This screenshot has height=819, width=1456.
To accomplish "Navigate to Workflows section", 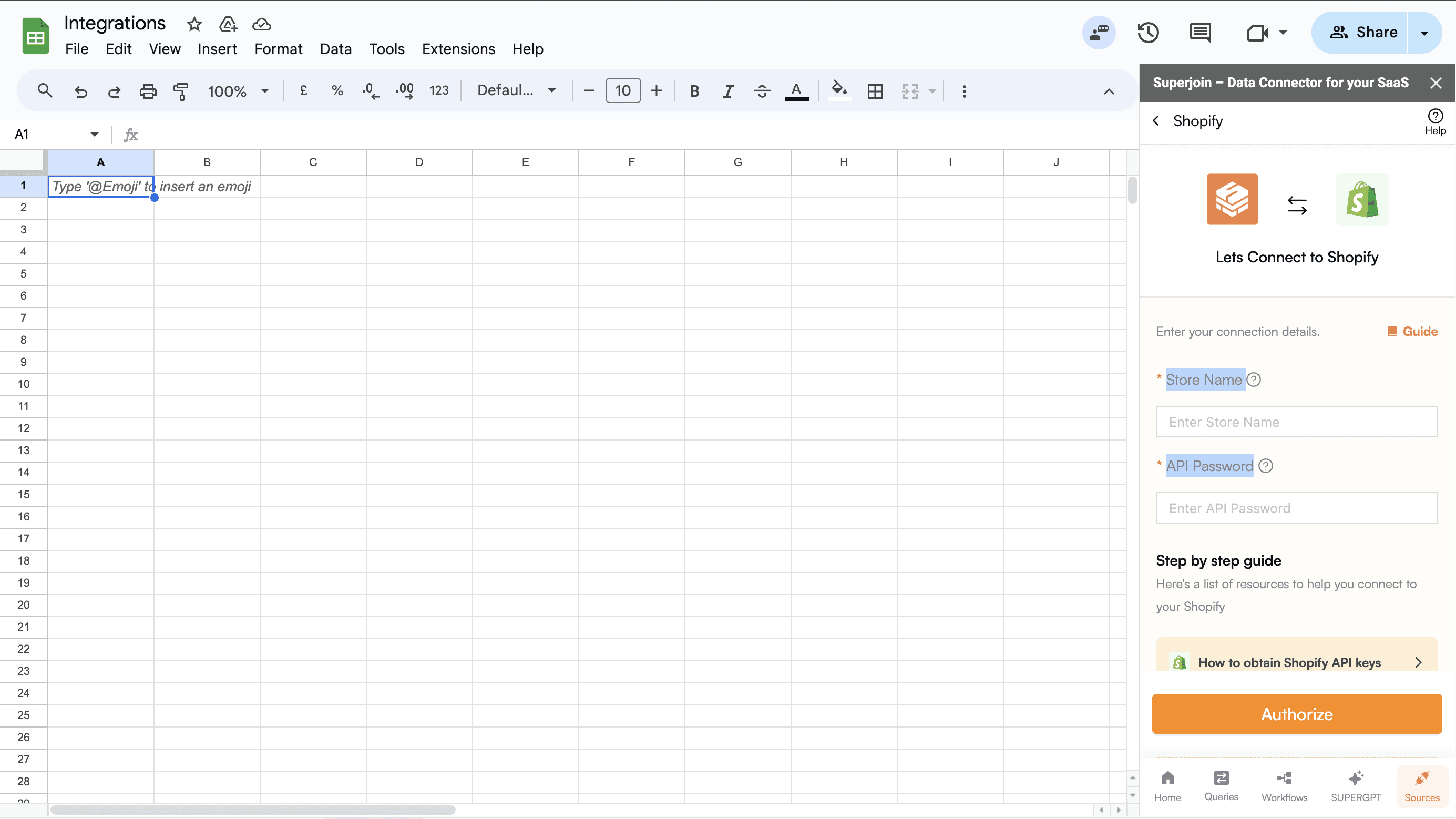I will pyautogui.click(x=1284, y=785).
